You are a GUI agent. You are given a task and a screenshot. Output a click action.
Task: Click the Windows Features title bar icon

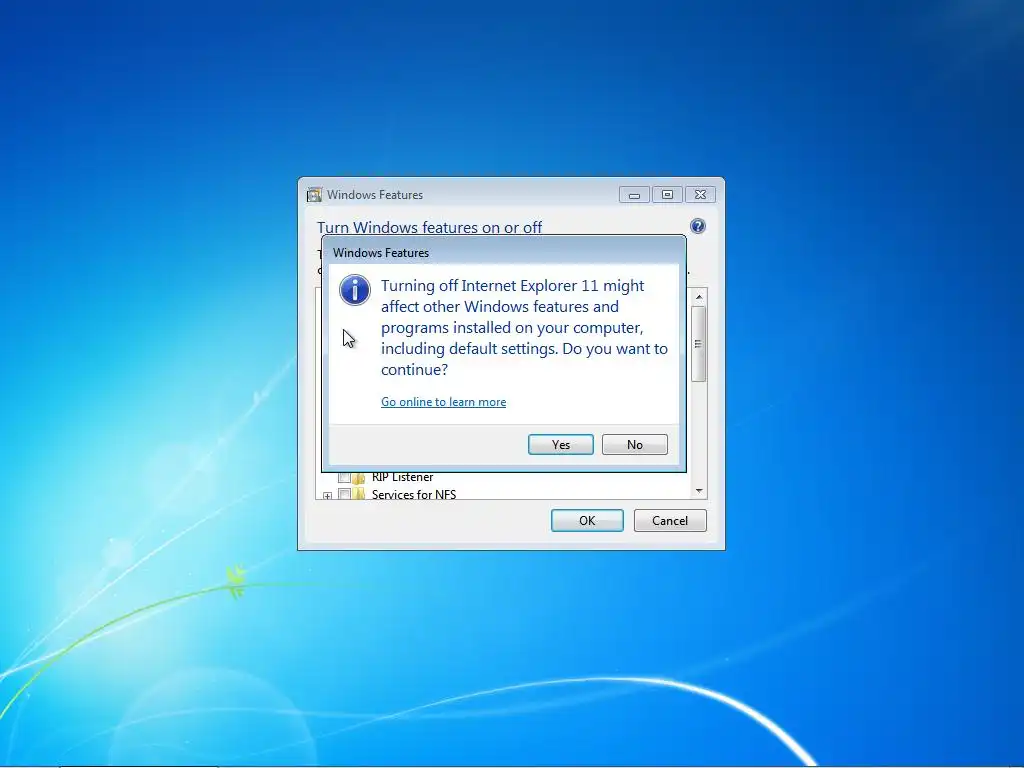coord(314,195)
